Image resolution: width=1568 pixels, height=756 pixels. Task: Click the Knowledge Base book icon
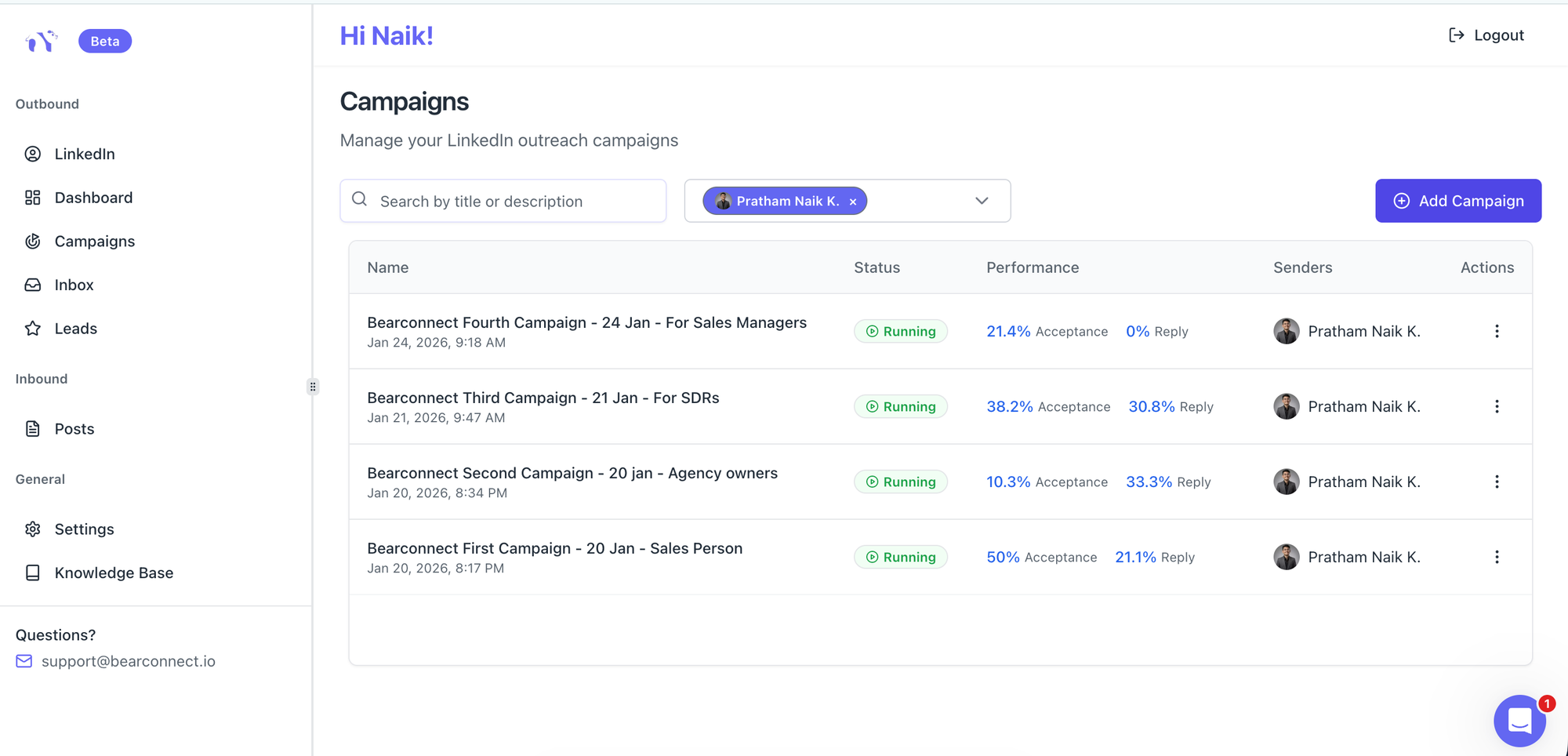(33, 573)
